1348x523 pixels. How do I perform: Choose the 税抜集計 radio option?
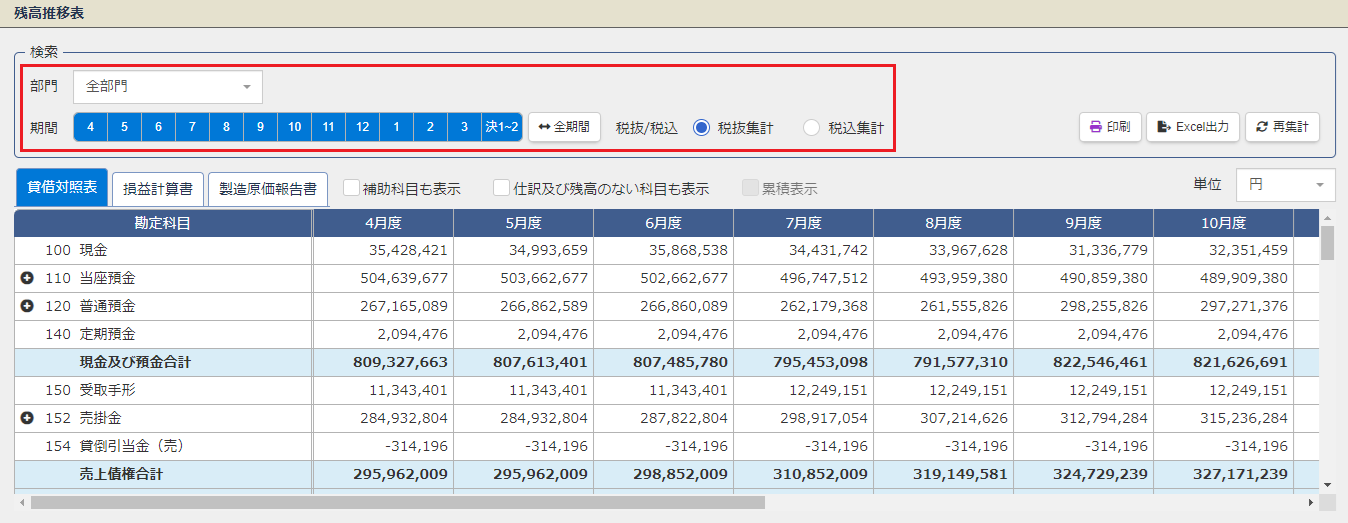pyautogui.click(x=701, y=128)
